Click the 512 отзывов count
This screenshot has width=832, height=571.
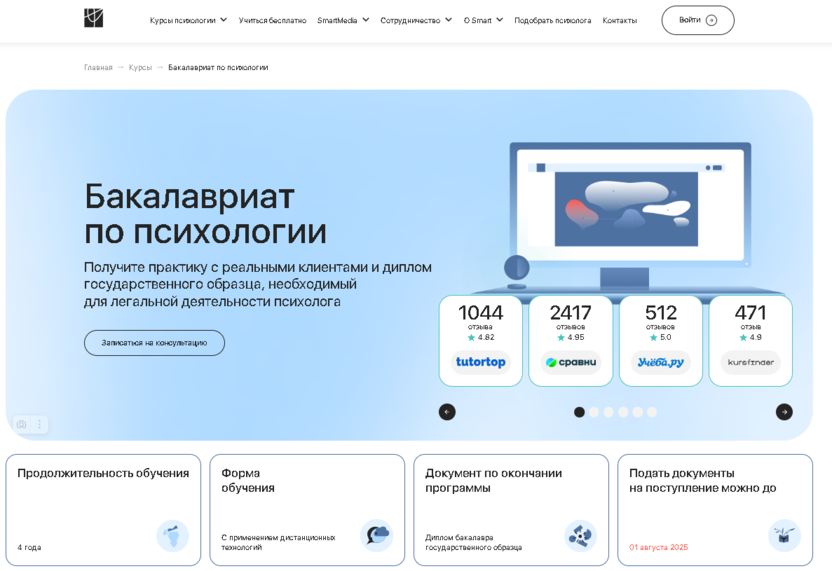661,316
